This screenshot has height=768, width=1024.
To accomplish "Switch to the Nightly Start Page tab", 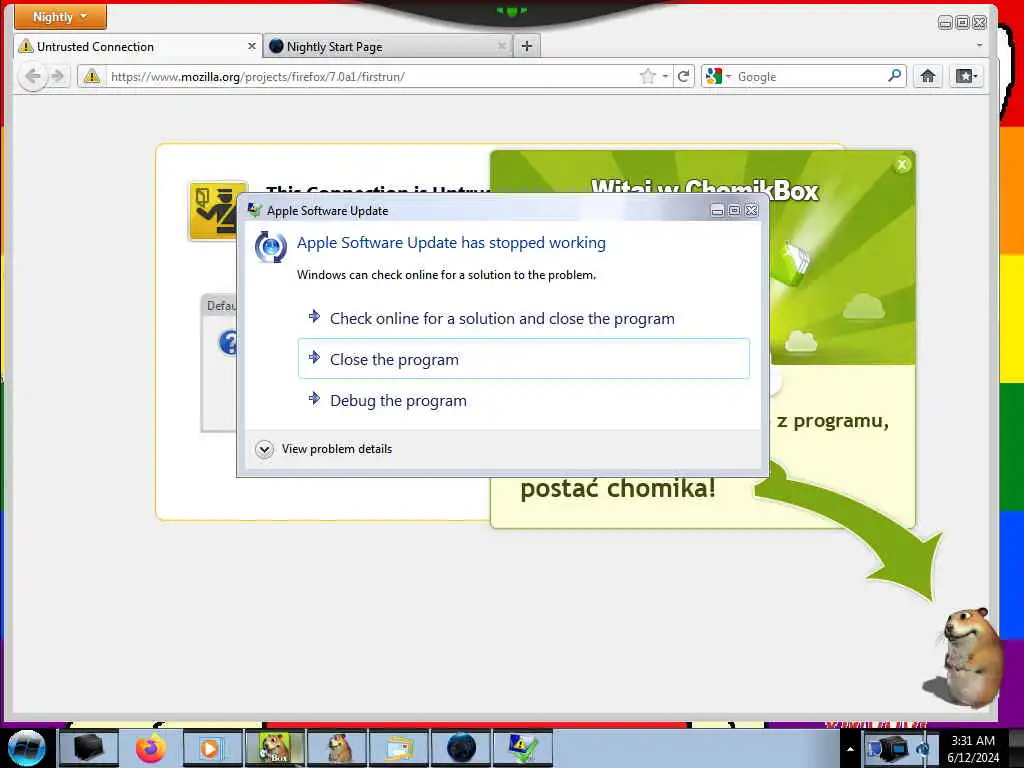I will click(x=388, y=46).
